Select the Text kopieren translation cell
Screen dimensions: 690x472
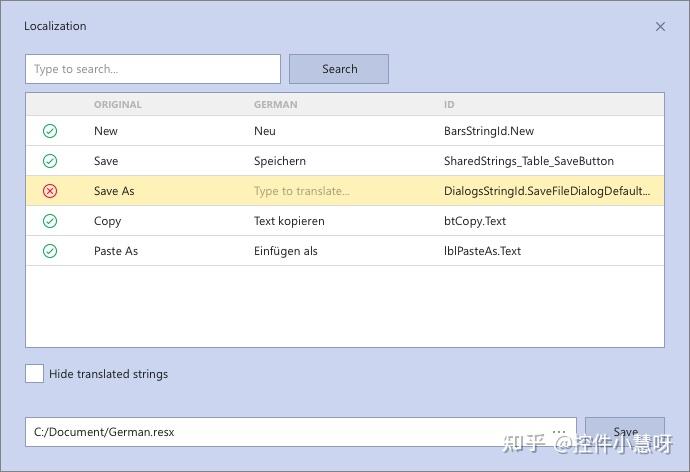coord(289,221)
